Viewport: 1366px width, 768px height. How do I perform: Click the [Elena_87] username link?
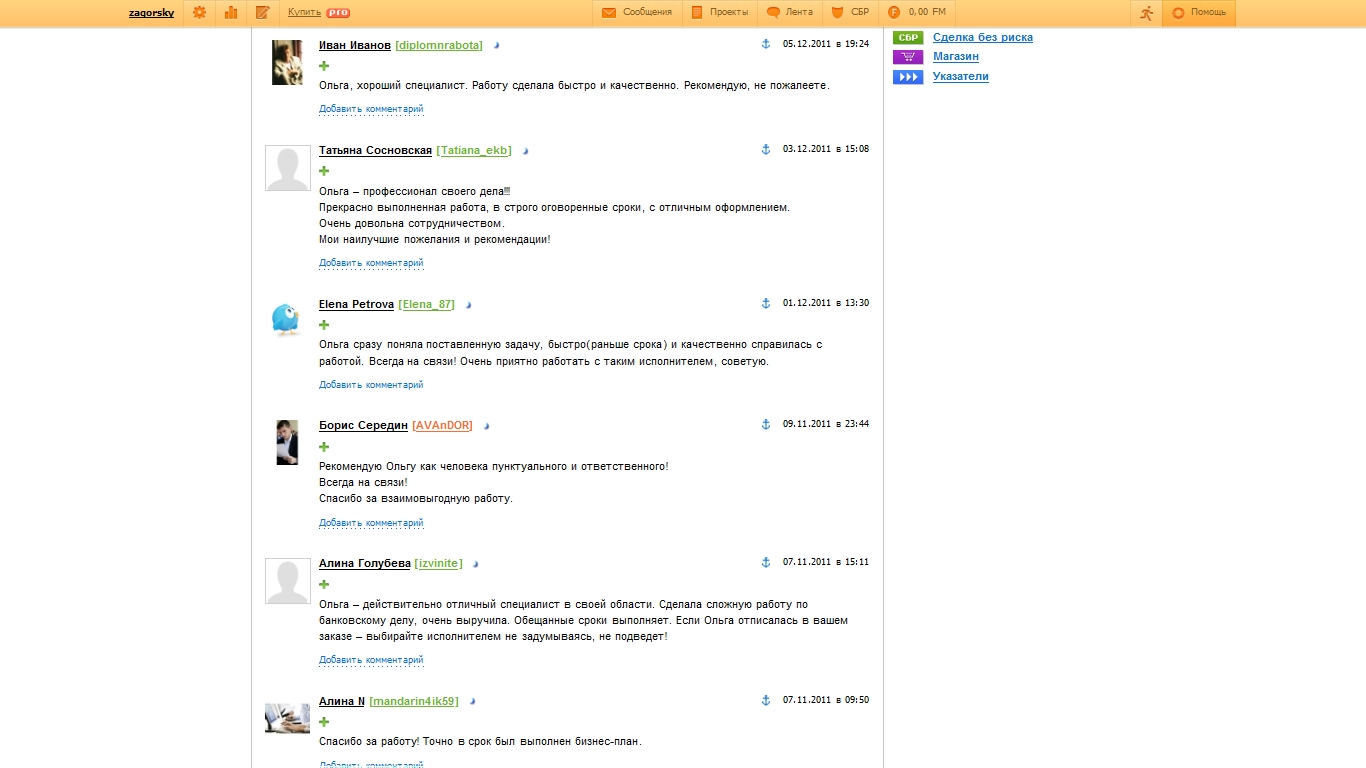click(x=427, y=305)
